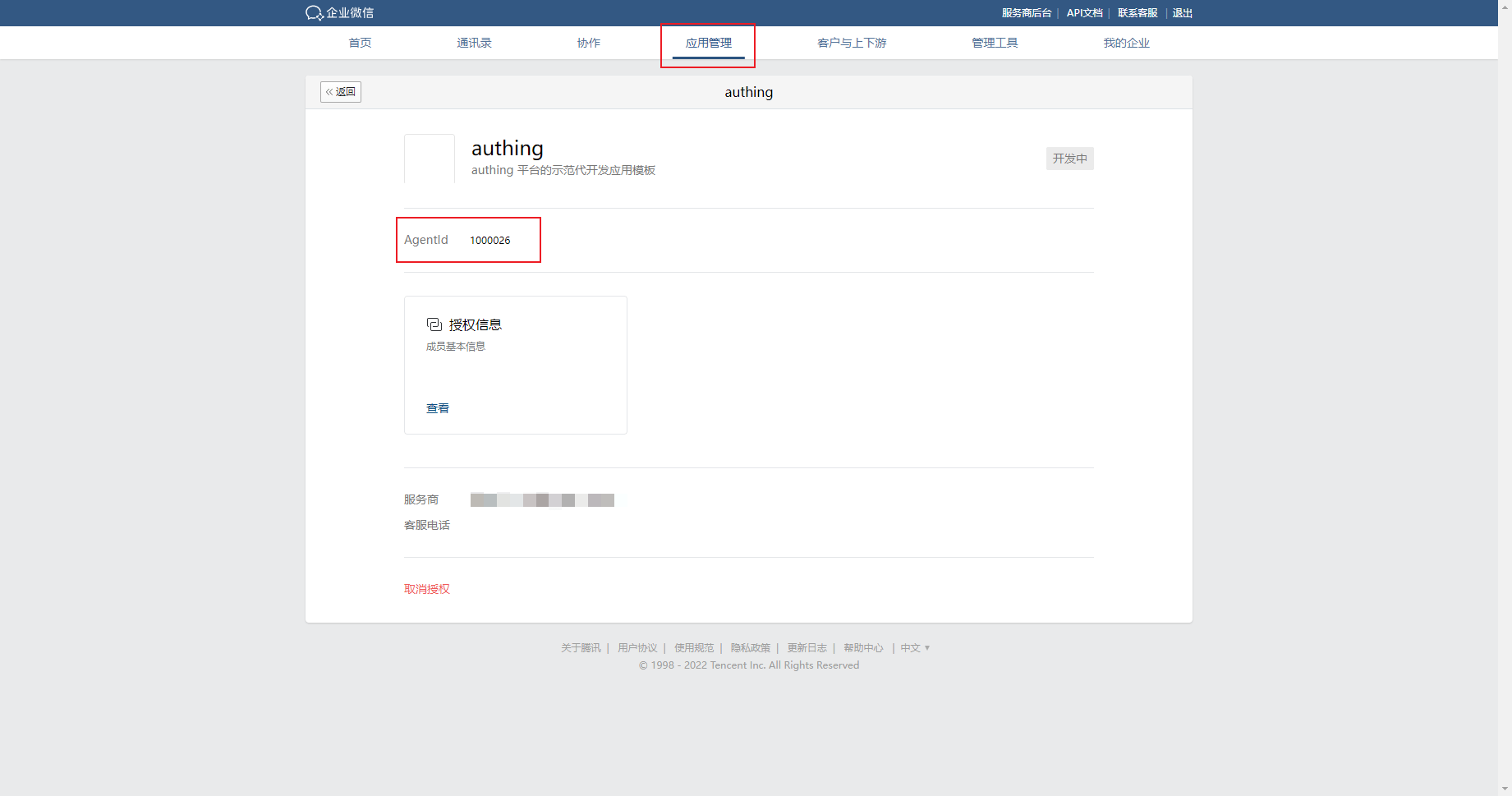Switch to the 通讯录 tab
1512x796 pixels.
tap(474, 43)
